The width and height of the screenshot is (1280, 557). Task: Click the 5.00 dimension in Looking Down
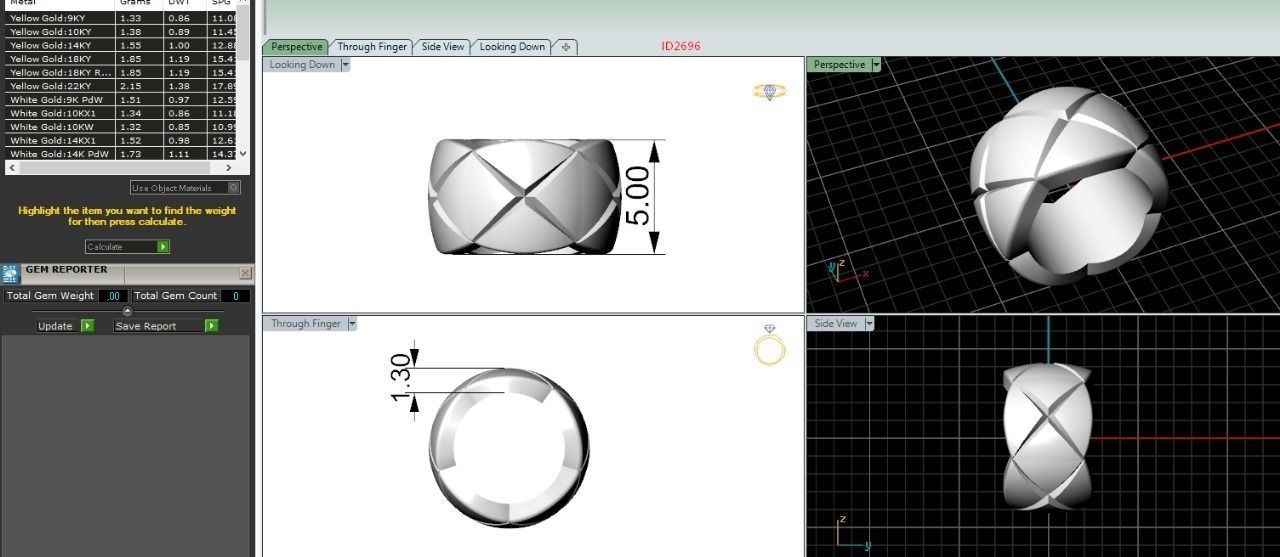tap(637, 195)
